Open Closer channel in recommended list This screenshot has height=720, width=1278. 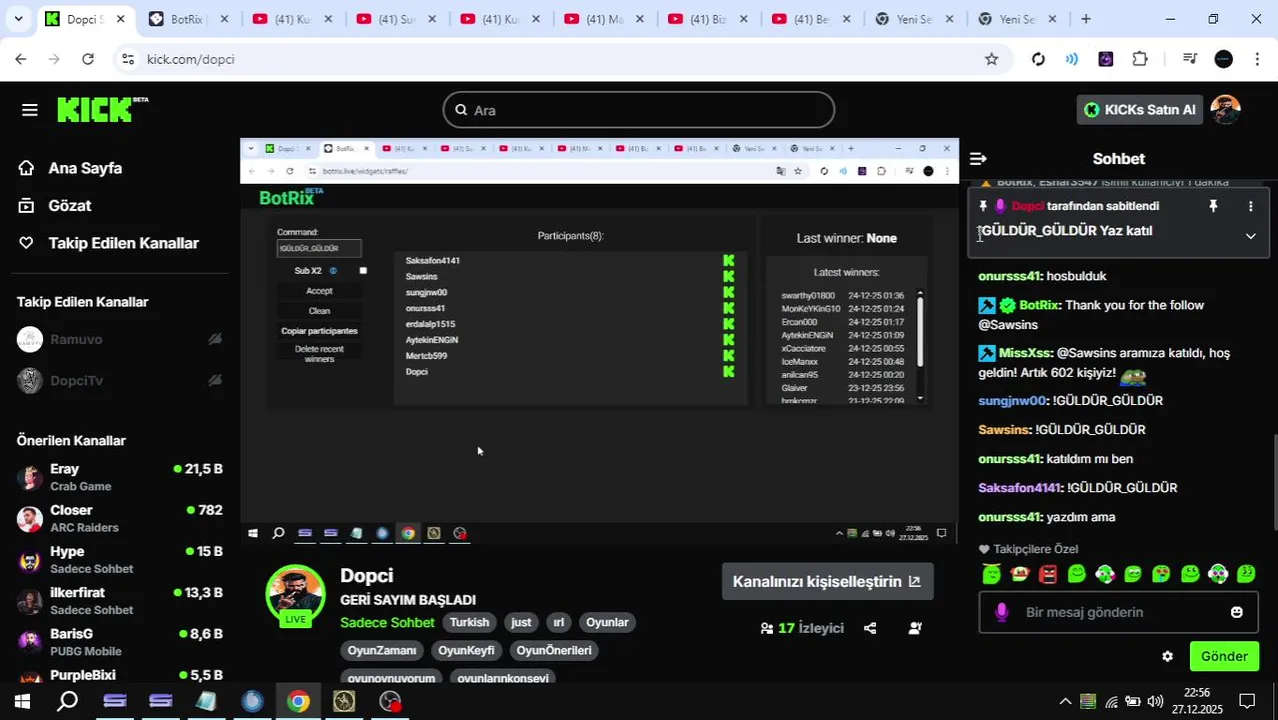(120, 518)
